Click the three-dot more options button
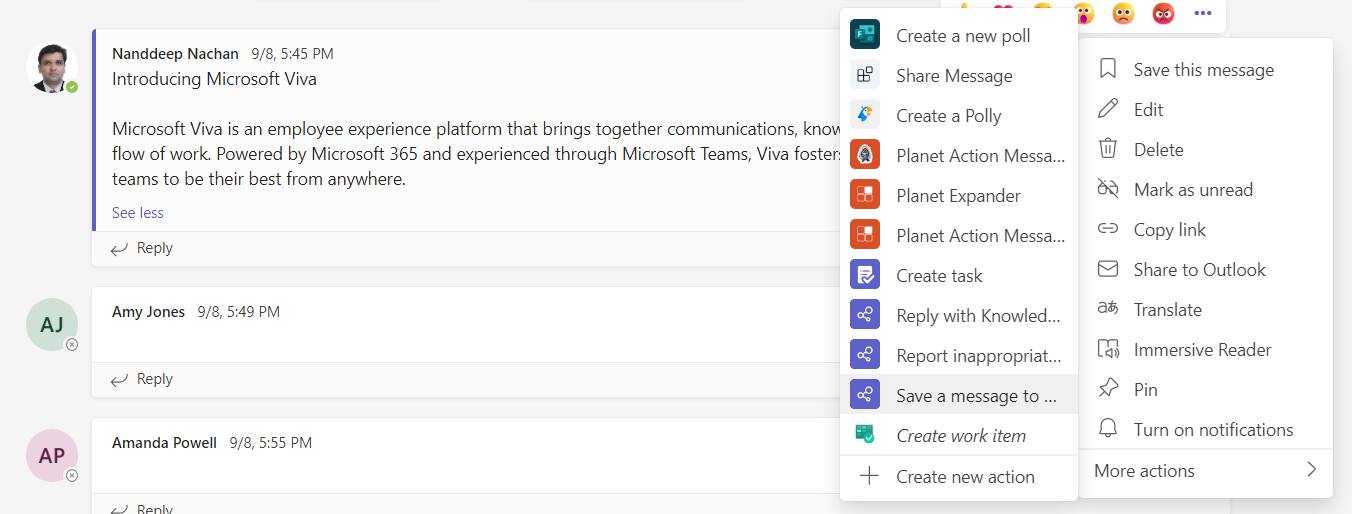The image size is (1352, 514). tap(1203, 14)
